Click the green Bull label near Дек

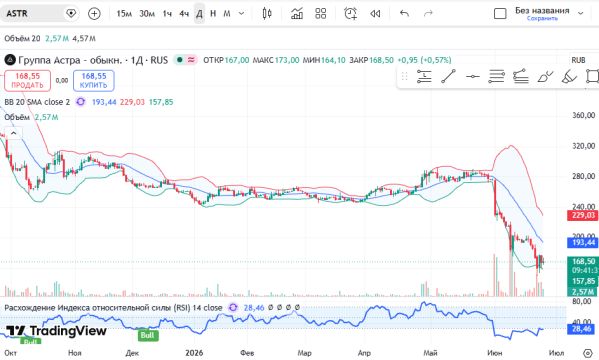pyautogui.click(x=147, y=336)
